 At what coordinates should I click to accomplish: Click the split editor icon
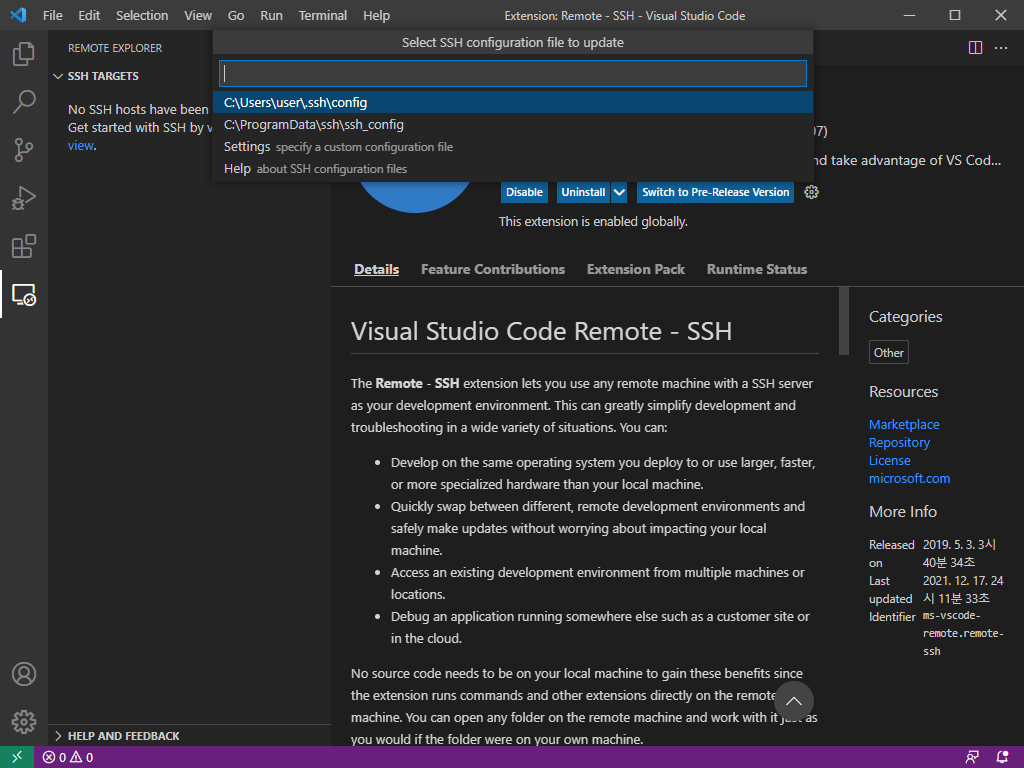tap(975, 48)
